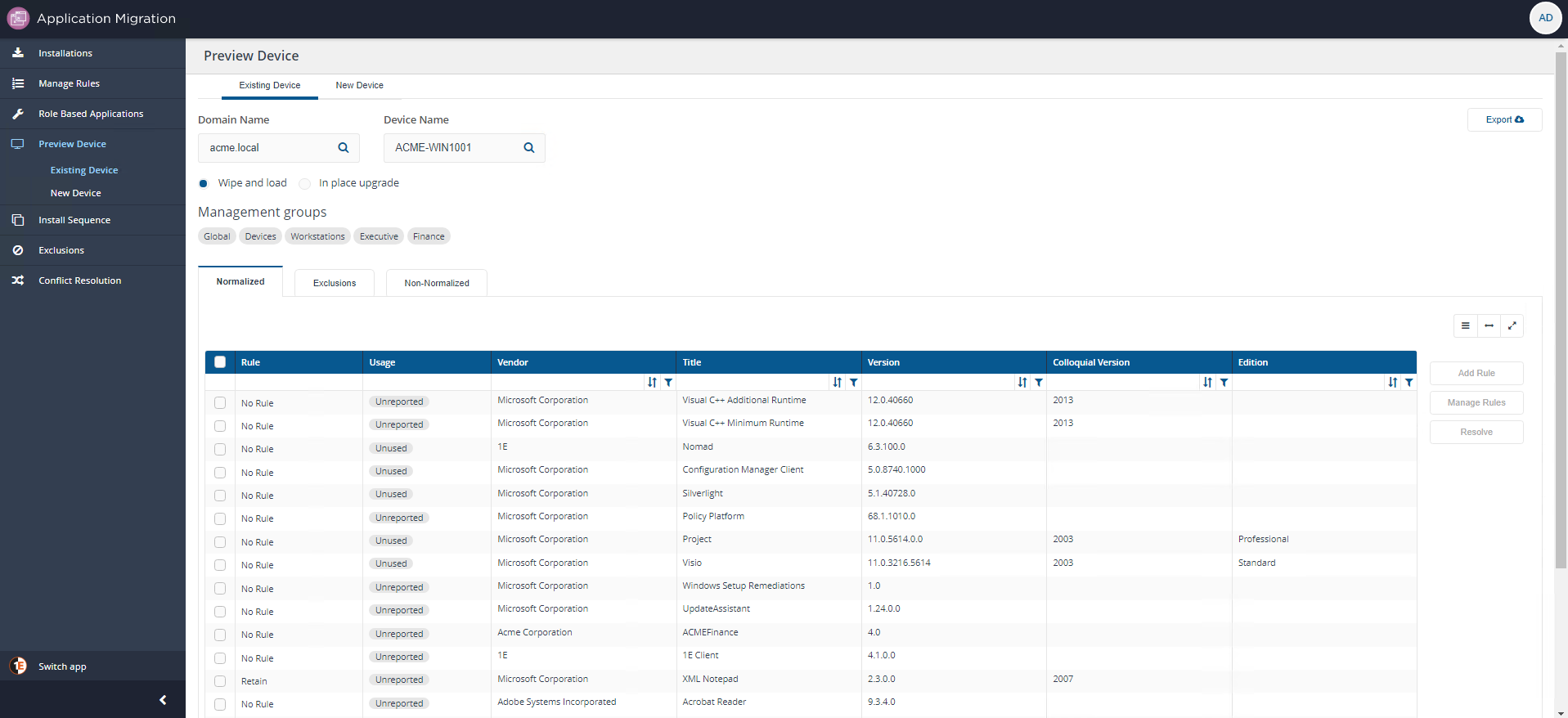Click the Role Based Applications wrench icon
The width and height of the screenshot is (1568, 718).
click(x=18, y=114)
